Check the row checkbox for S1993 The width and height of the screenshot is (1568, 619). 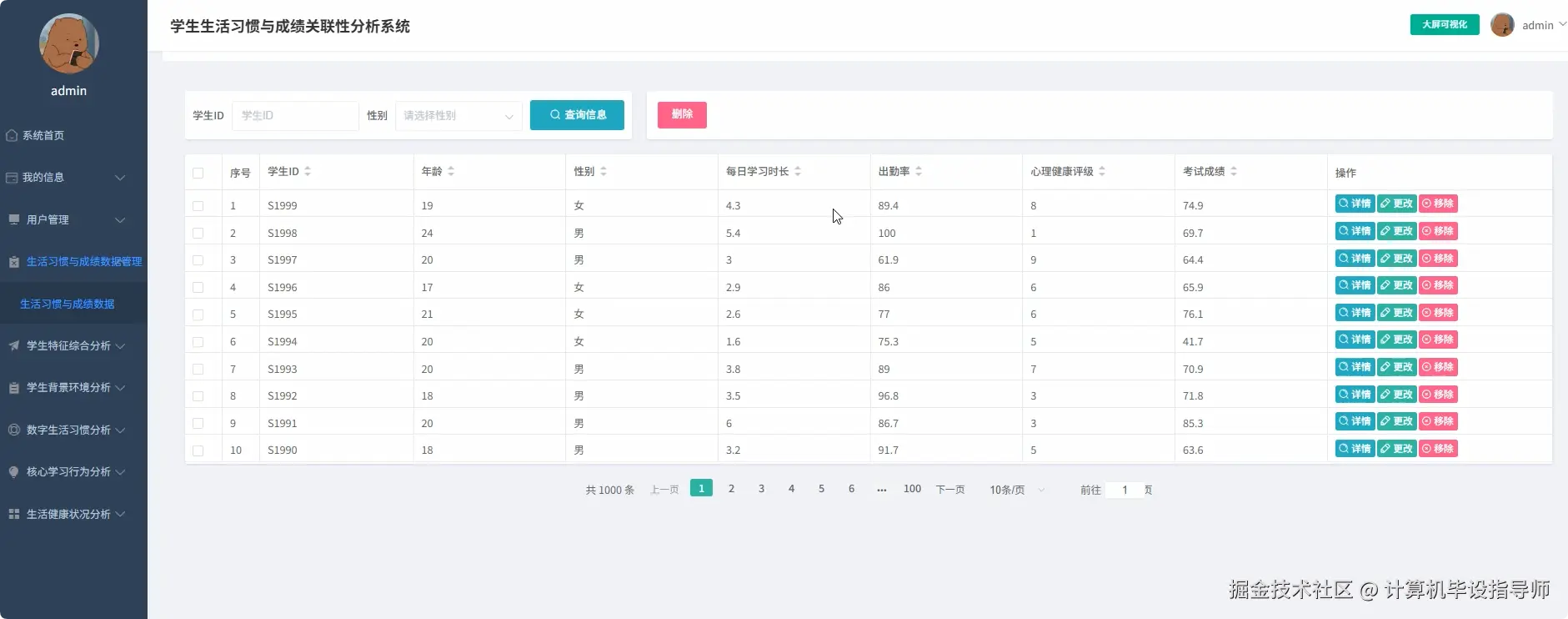[x=198, y=369]
